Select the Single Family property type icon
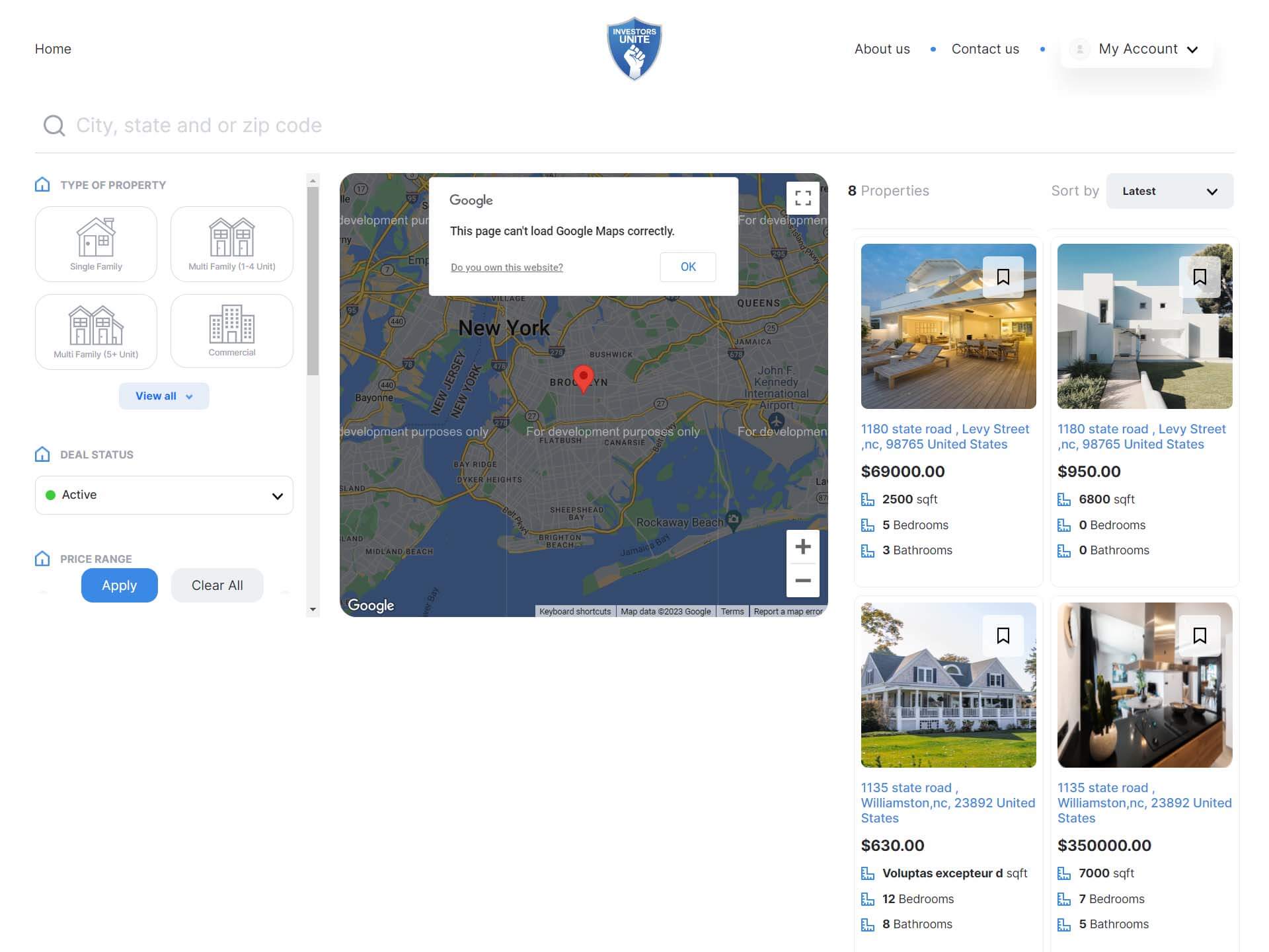The height and width of the screenshot is (952, 1269). pos(96,244)
